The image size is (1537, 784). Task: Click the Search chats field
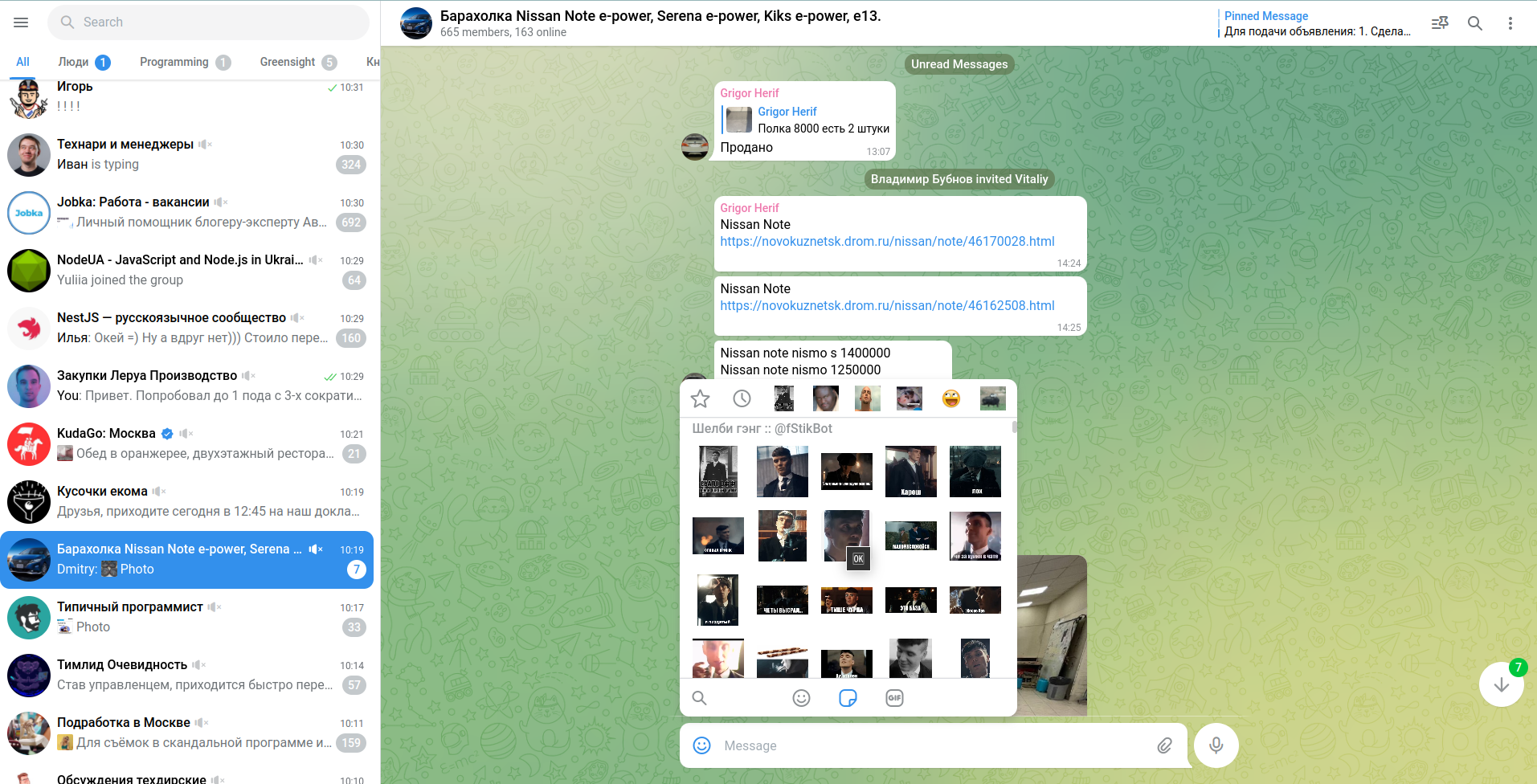[209, 22]
